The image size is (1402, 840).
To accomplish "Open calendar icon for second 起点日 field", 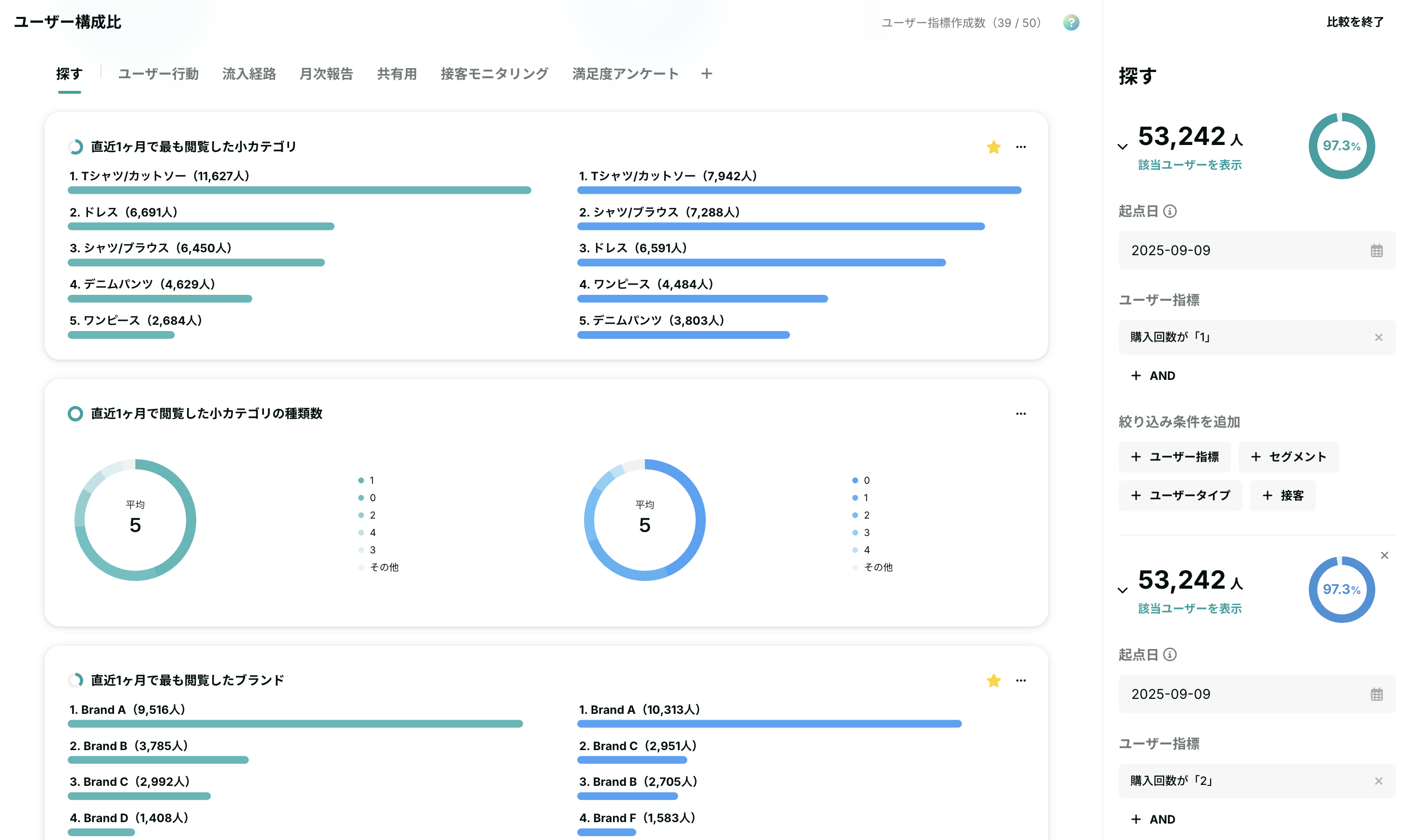I will pyautogui.click(x=1376, y=695).
